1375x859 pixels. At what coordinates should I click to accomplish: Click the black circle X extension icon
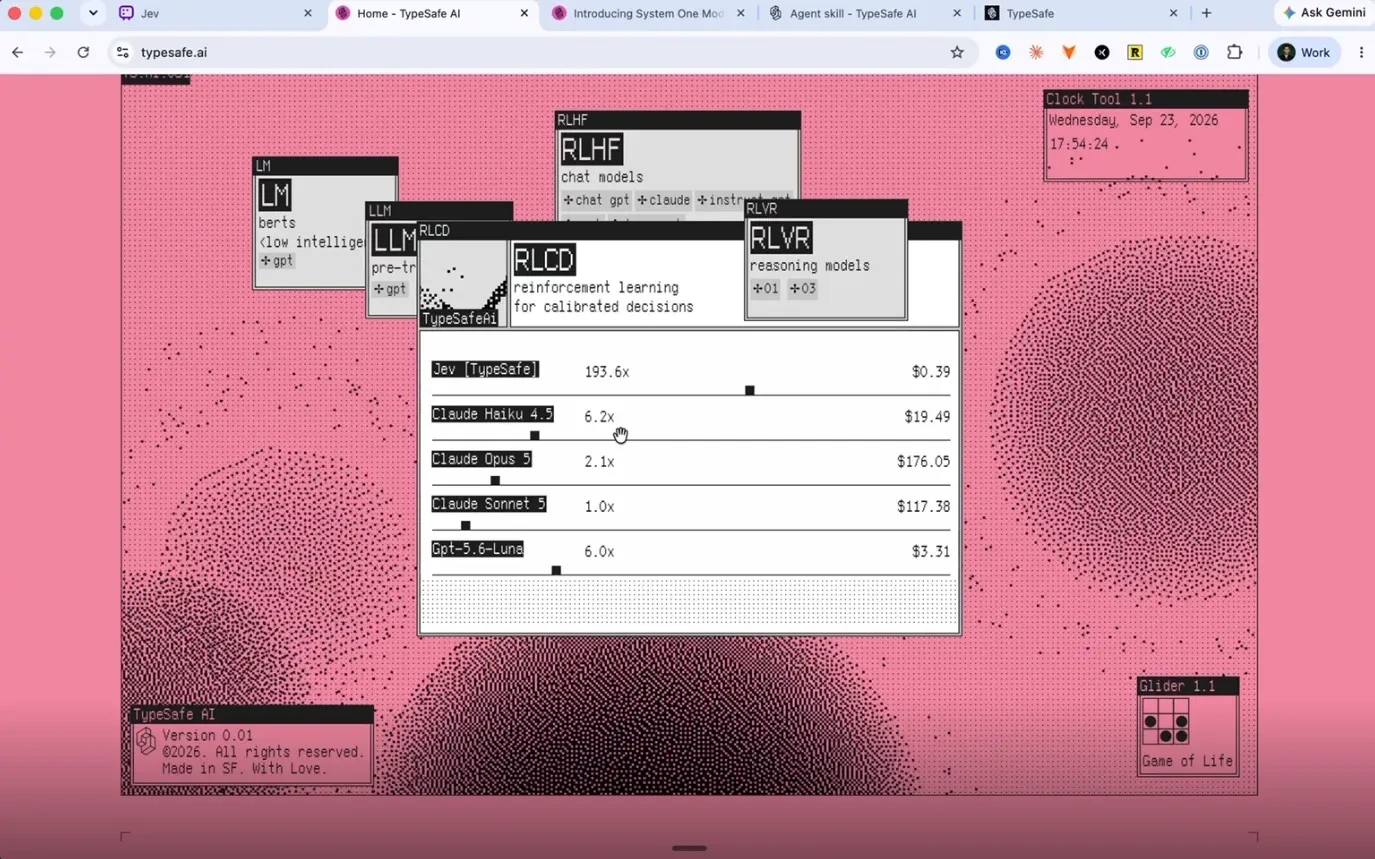[x=1102, y=53]
